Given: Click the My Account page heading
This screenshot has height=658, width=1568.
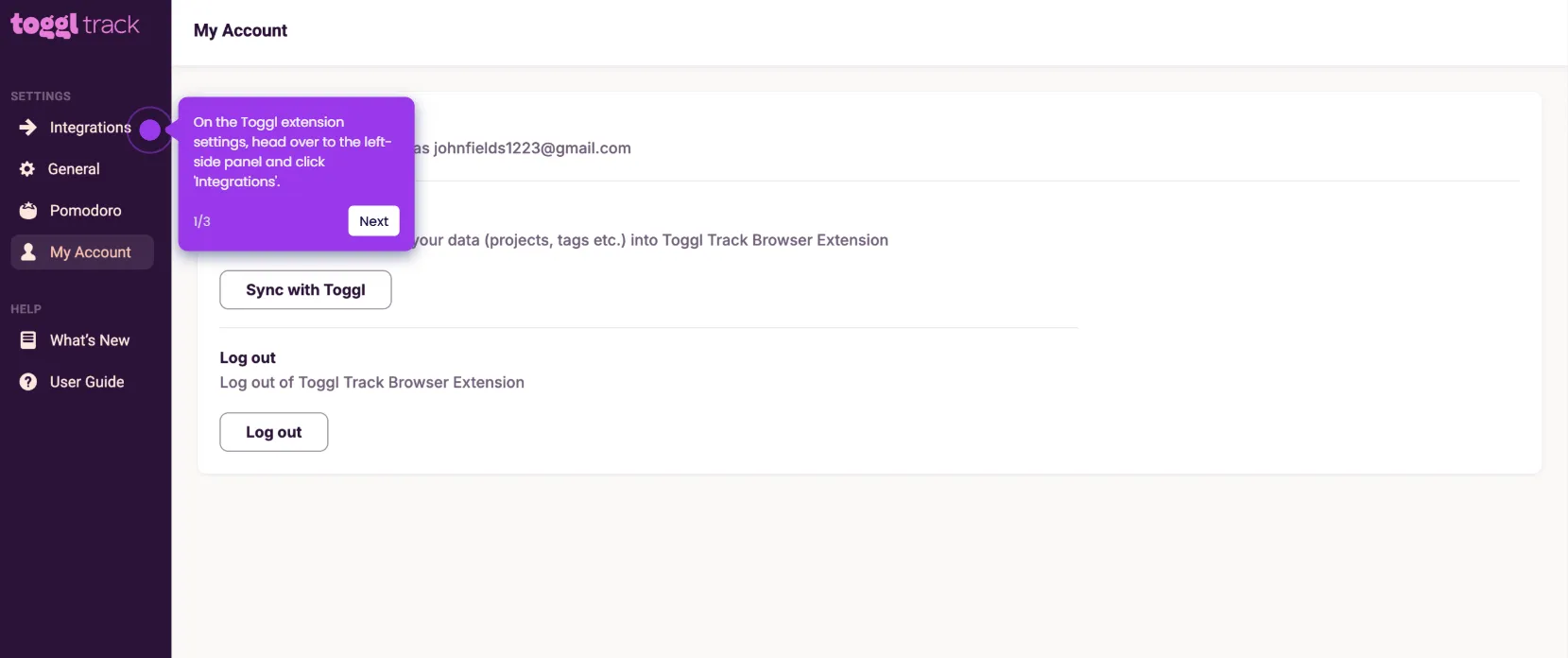Looking at the screenshot, I should (240, 30).
